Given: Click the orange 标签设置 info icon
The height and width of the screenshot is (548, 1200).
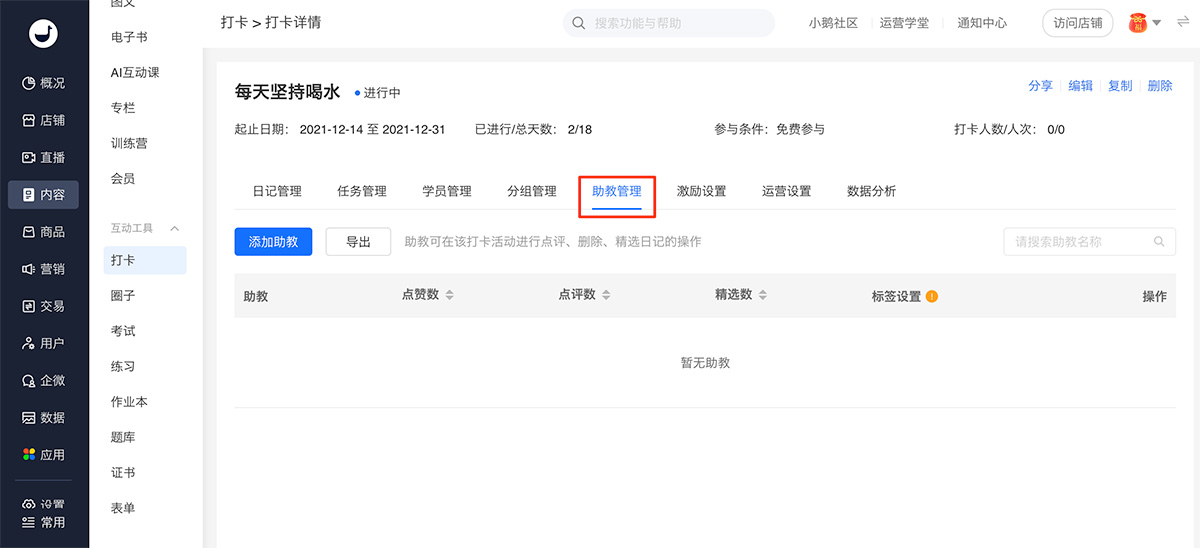Looking at the screenshot, I should [x=932, y=296].
